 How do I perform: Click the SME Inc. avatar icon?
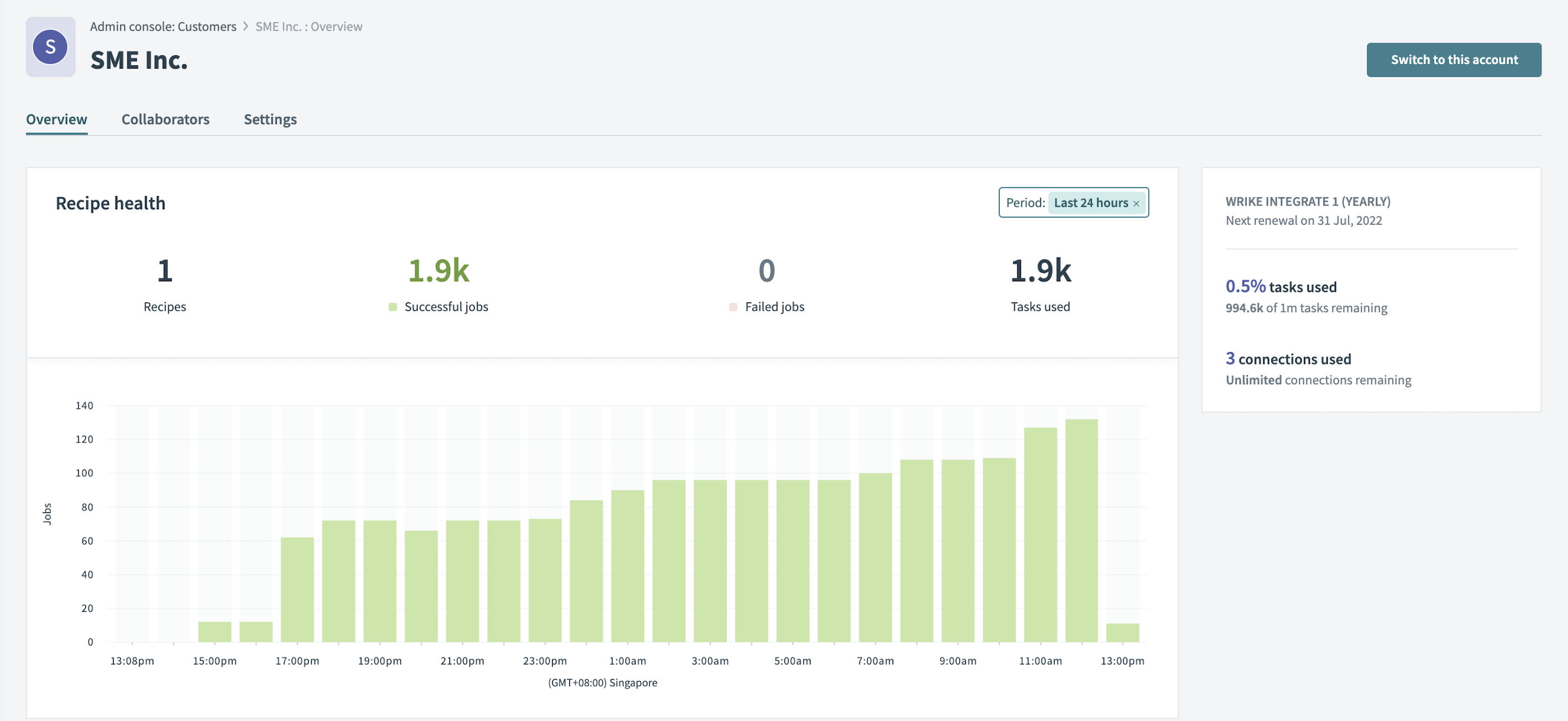pyautogui.click(x=50, y=47)
